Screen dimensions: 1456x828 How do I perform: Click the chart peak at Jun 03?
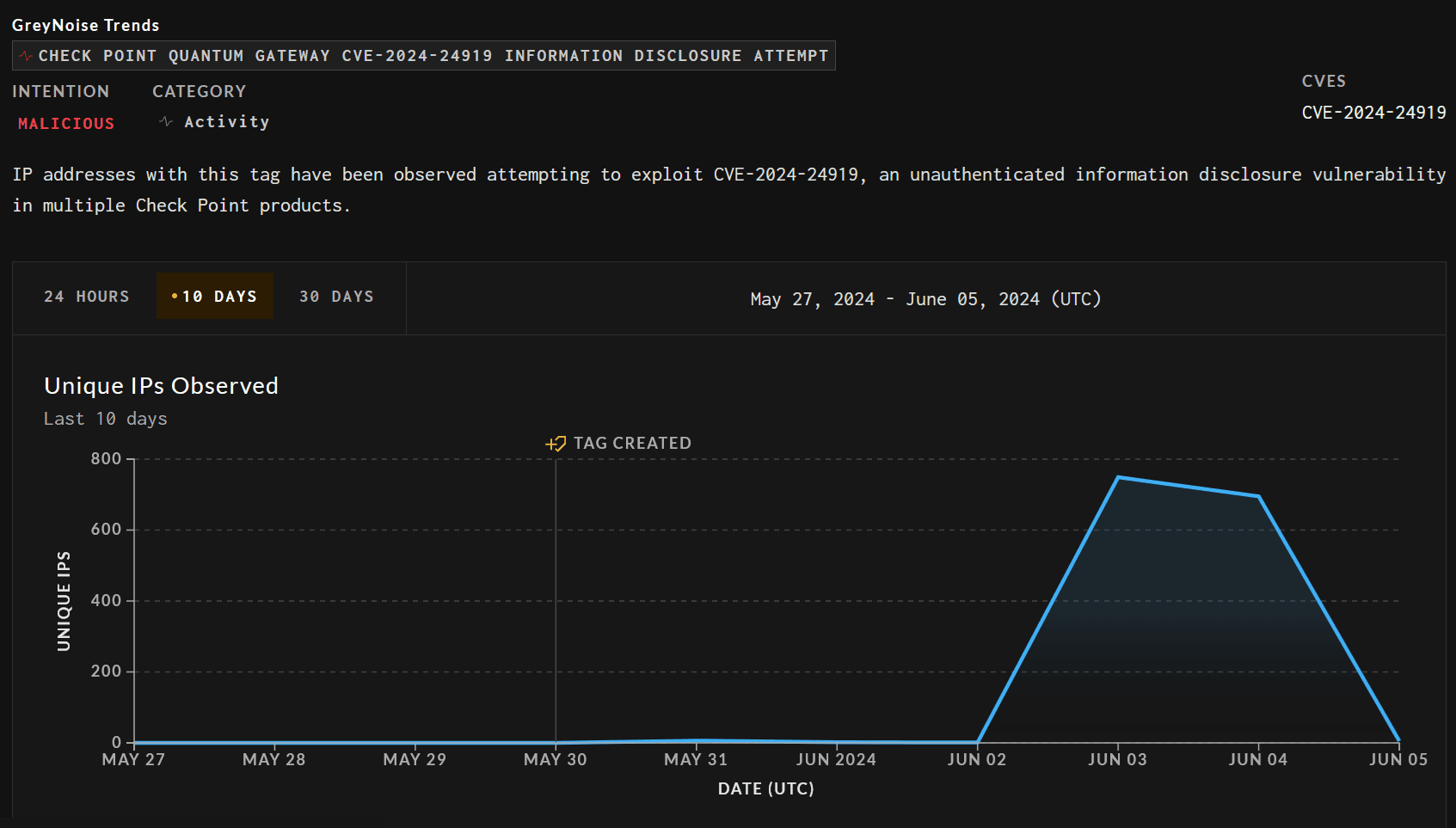[x=1118, y=477]
